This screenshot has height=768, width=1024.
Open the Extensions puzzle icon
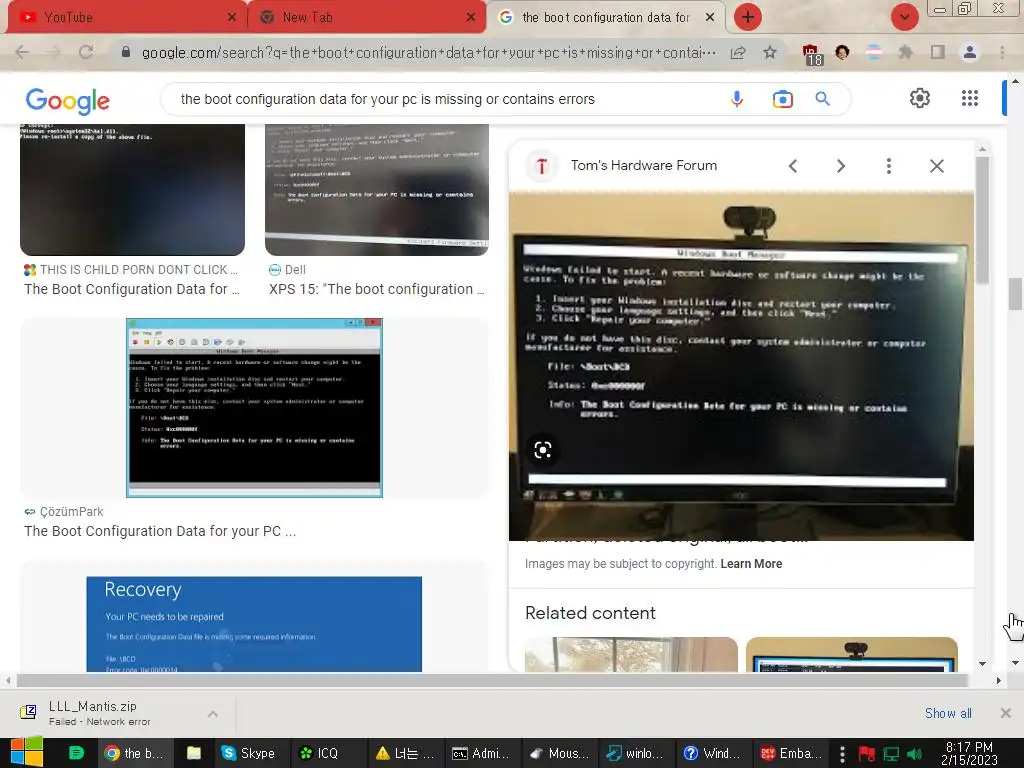pos(905,52)
